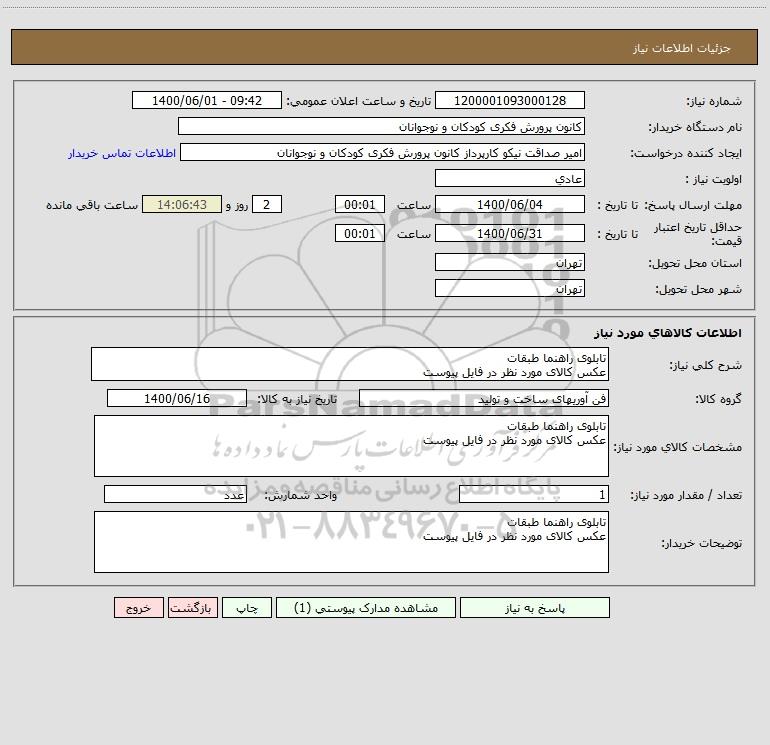The height and width of the screenshot is (745, 770).
Task: Click buyer notes text box 'توضیحات خریدار'
Action: (x=351, y=542)
